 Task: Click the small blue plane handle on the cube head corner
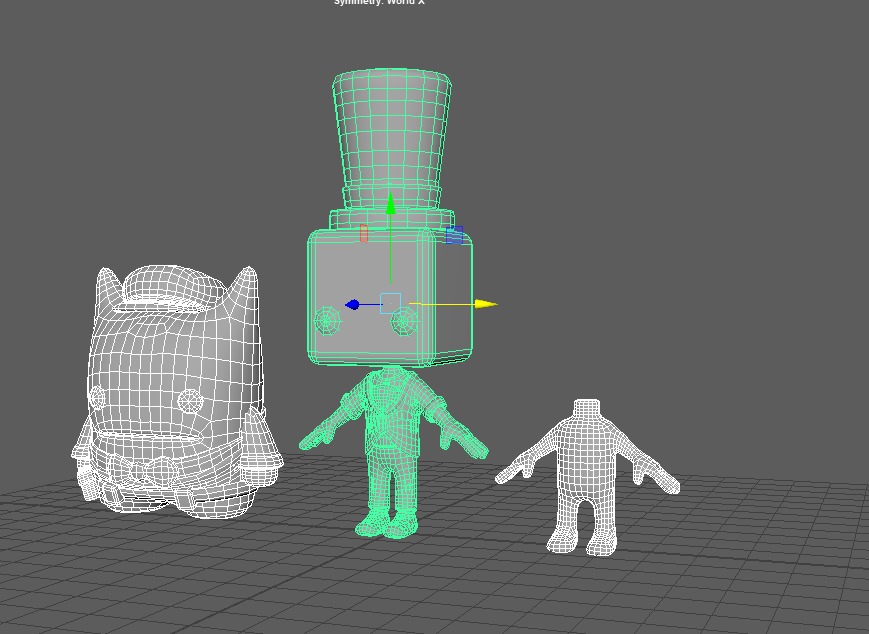point(454,235)
